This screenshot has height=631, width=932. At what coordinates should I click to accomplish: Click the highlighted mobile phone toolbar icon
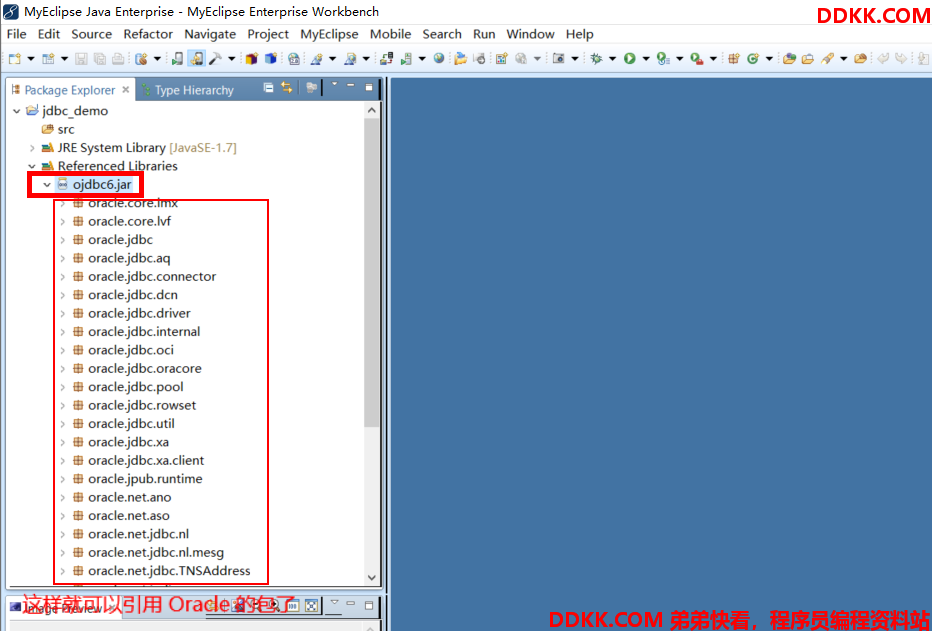196,58
